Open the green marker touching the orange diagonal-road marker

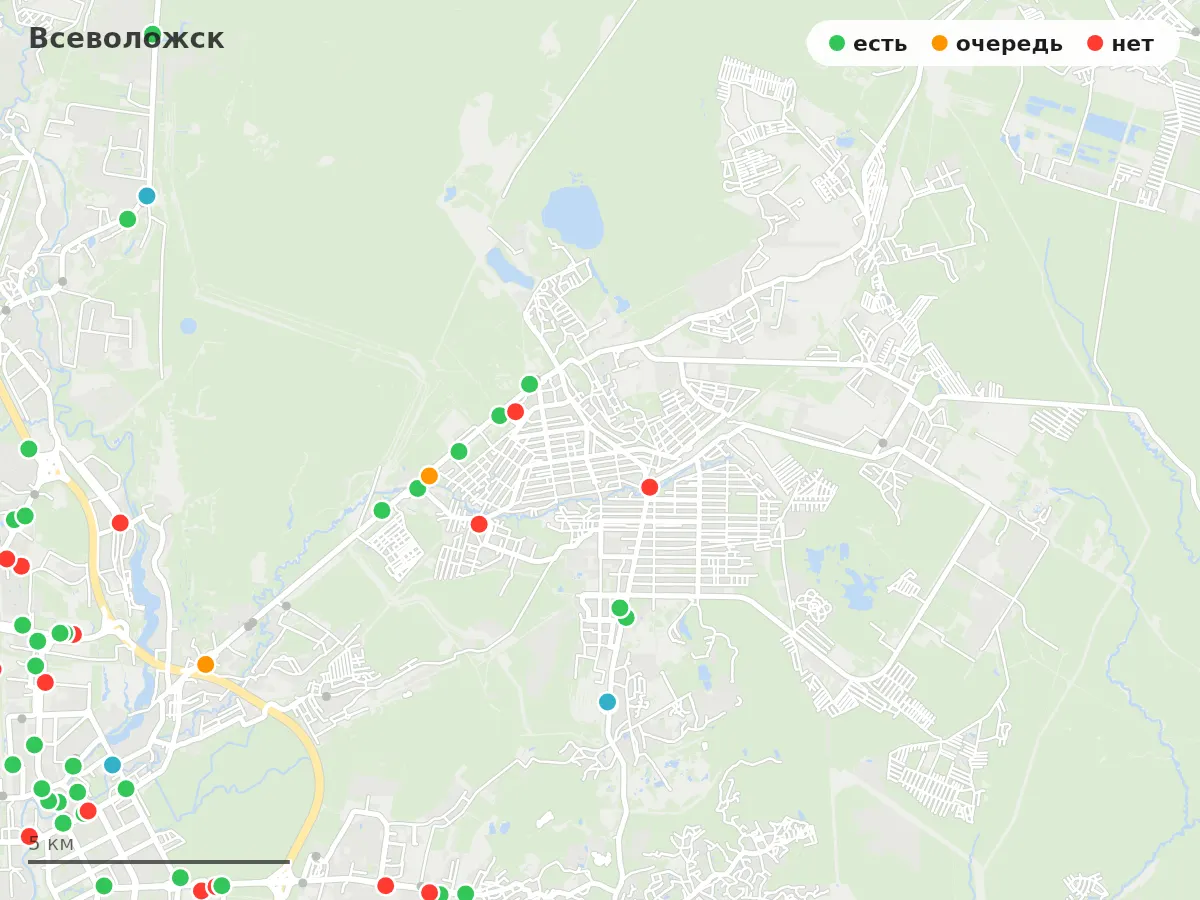pos(418,489)
